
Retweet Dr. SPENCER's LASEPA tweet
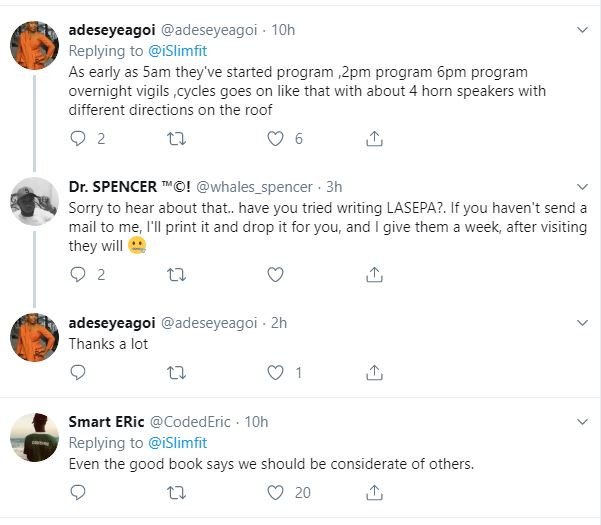[x=176, y=273]
